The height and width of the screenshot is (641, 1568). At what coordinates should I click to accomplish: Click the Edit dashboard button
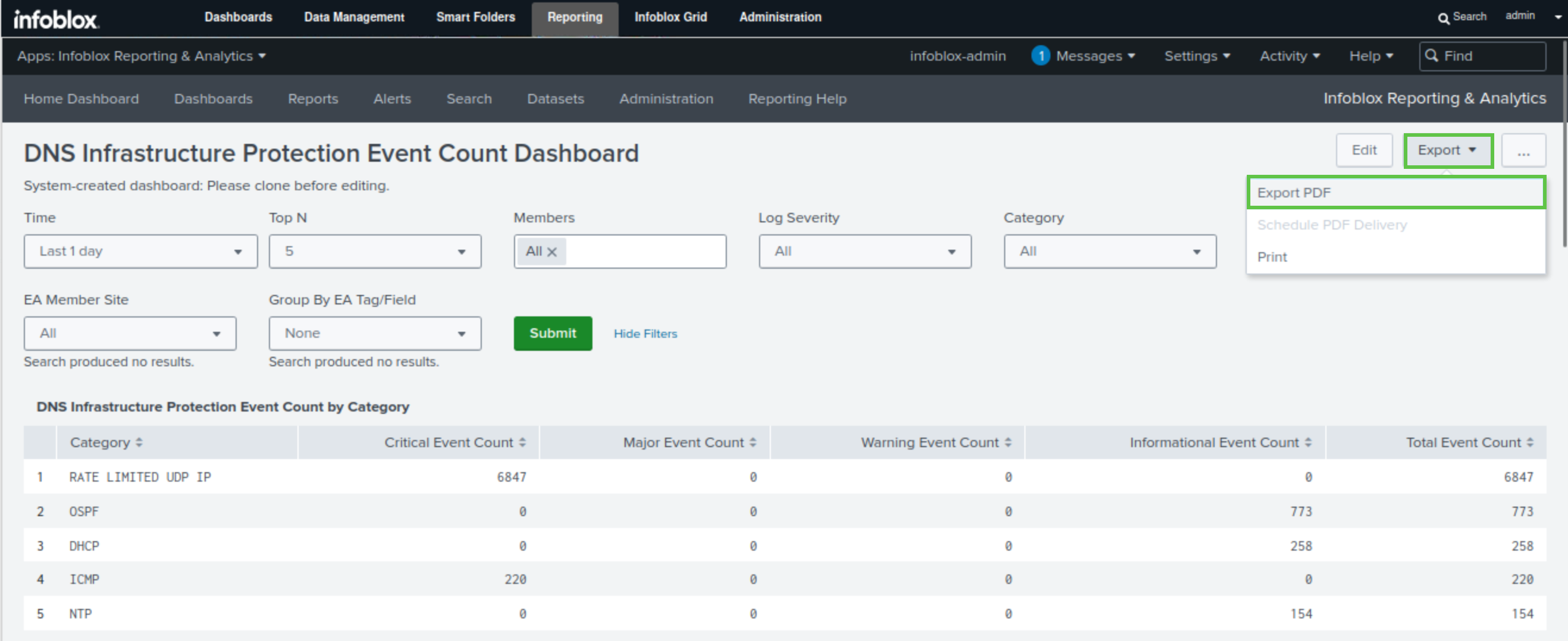pyautogui.click(x=1363, y=150)
